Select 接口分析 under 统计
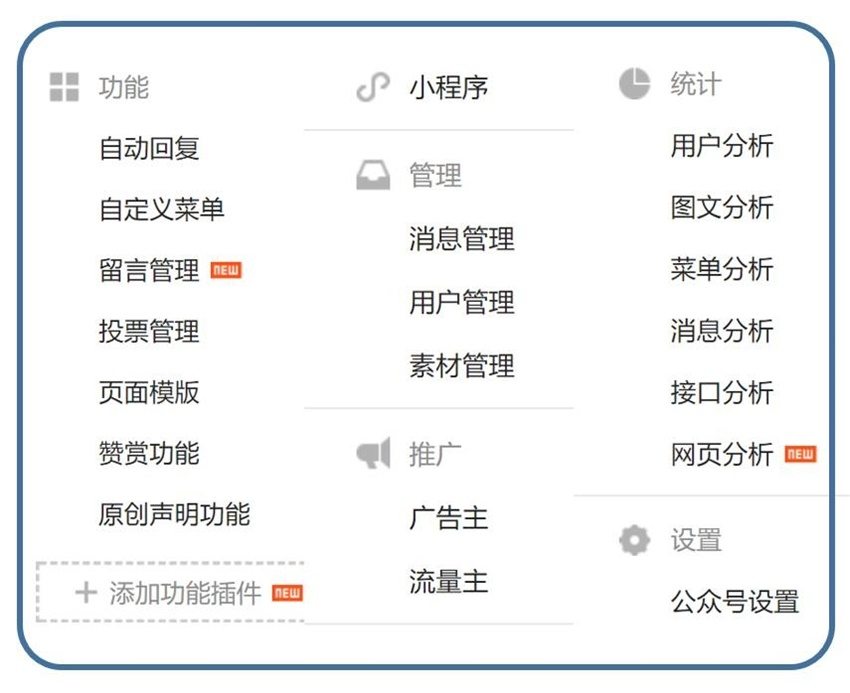This screenshot has width=850, height=693. pos(722,392)
